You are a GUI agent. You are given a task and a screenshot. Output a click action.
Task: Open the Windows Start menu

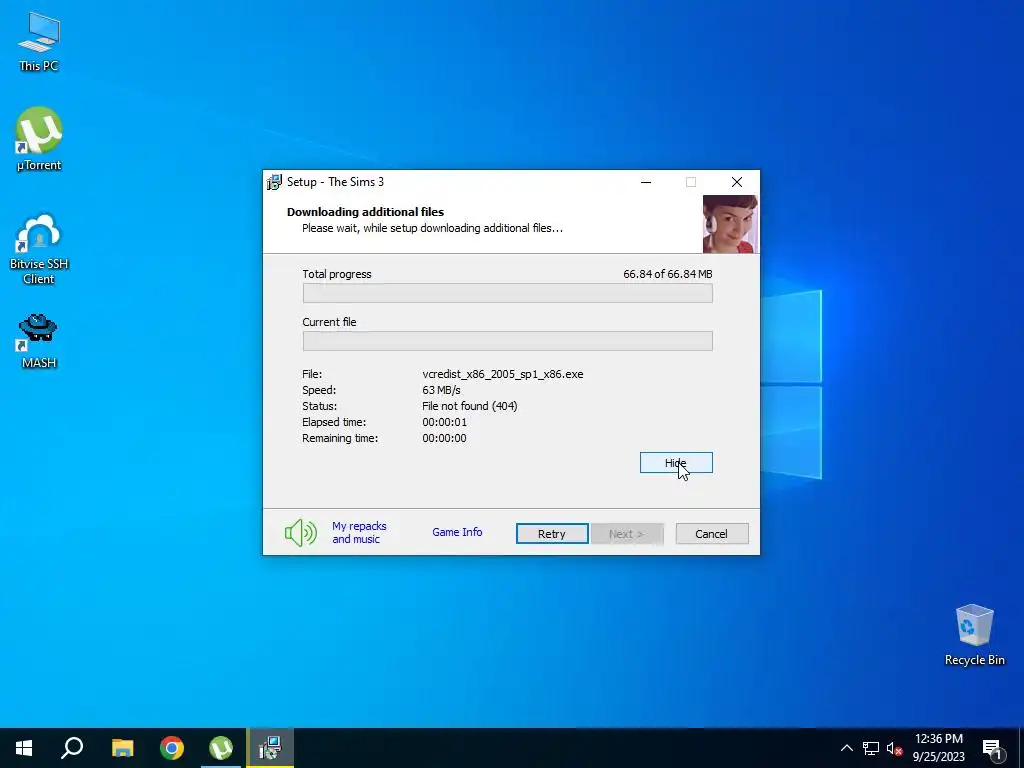pyautogui.click(x=24, y=748)
